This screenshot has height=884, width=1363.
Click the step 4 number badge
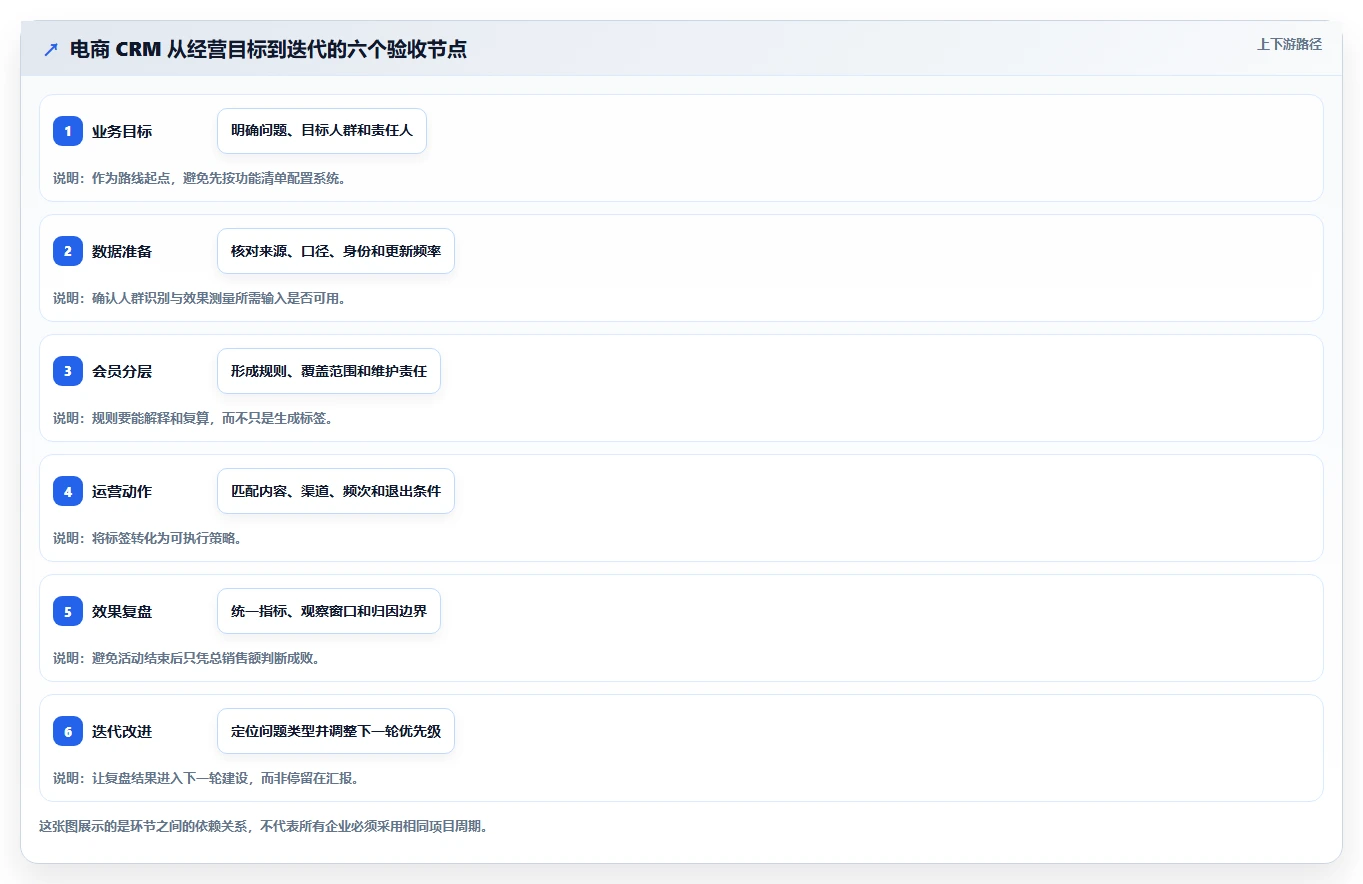[68, 491]
